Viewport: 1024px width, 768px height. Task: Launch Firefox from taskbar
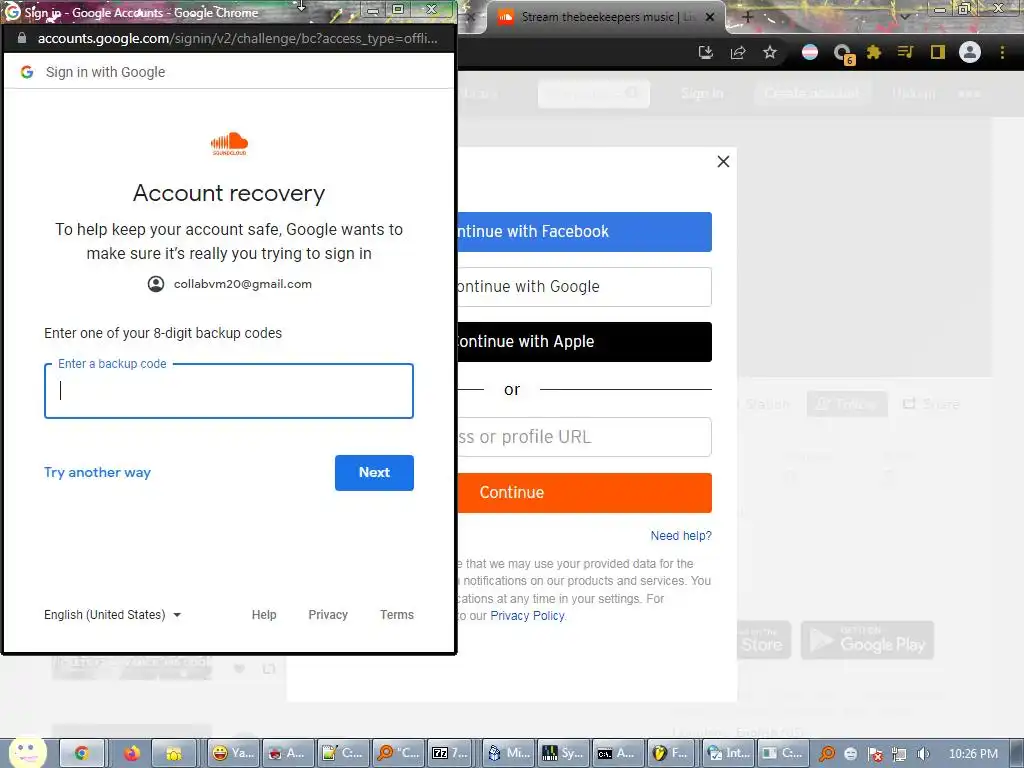pos(131,754)
